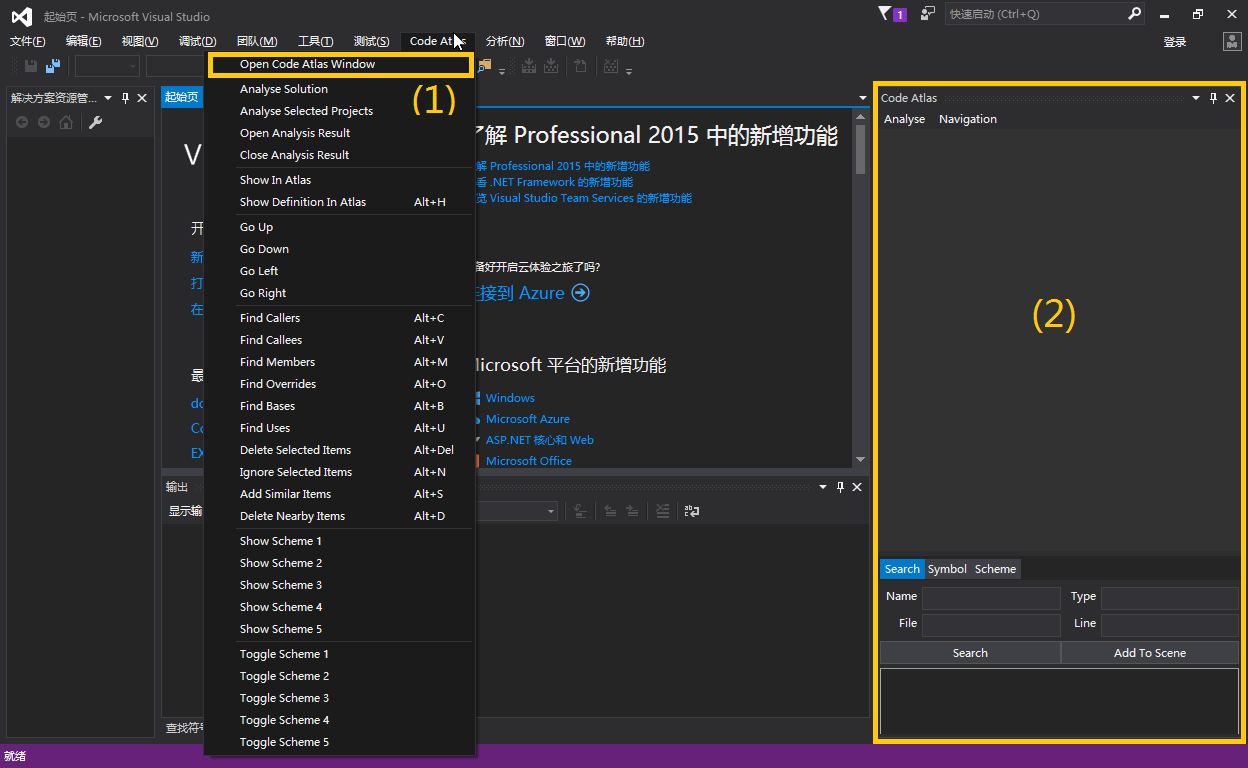Open the output source dropdown in Output panel
The height and width of the screenshot is (768, 1248).
pos(549,511)
